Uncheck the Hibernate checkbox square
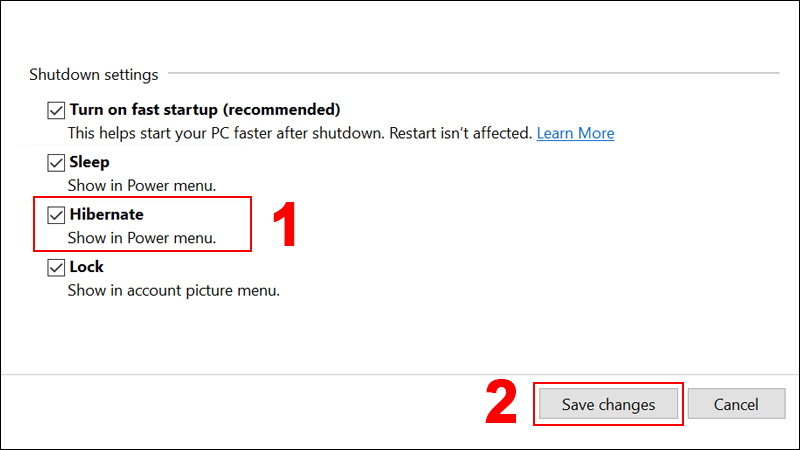Viewport: 800px width, 450px height. click(56, 215)
